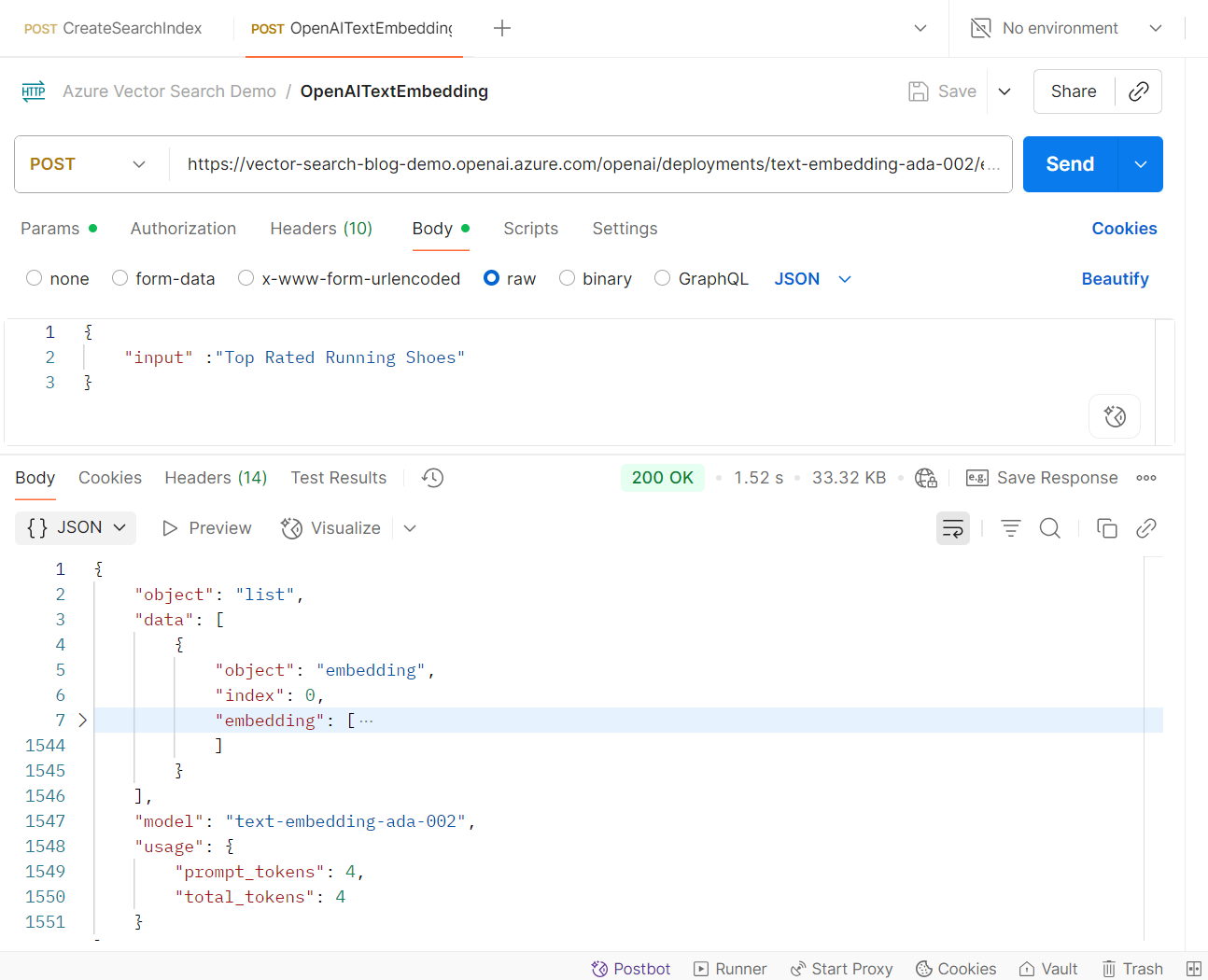Open Cookies from the status bar
The width and height of the screenshot is (1208, 980).
point(956,969)
